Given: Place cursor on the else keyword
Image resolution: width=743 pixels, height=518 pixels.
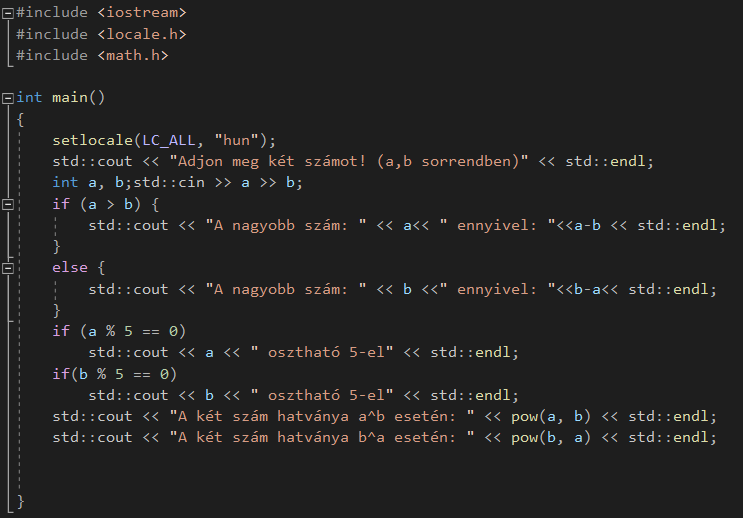Looking at the screenshot, I should click(70, 268).
